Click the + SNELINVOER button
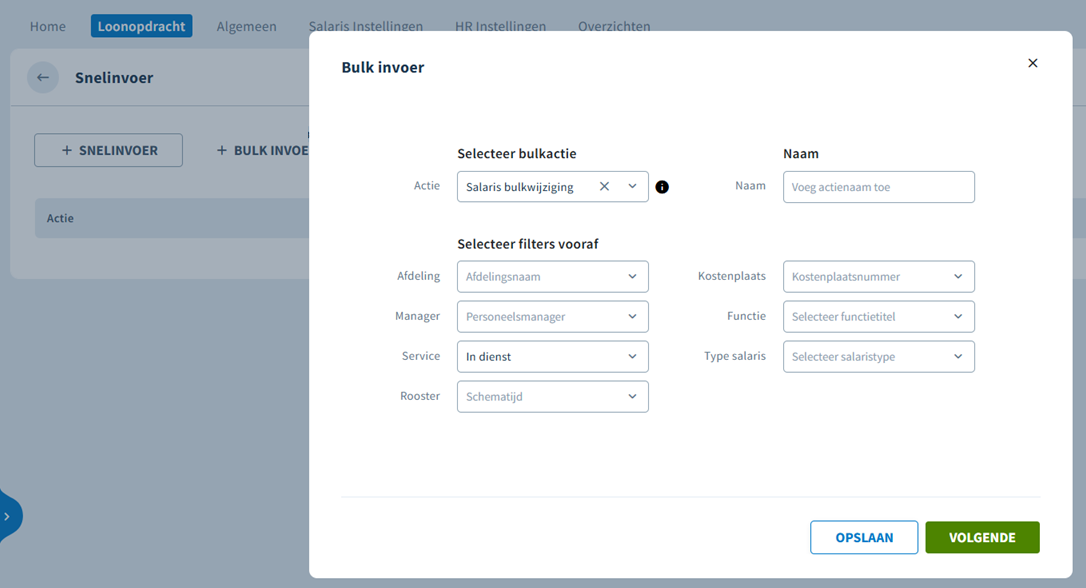The height and width of the screenshot is (588, 1086). point(109,150)
